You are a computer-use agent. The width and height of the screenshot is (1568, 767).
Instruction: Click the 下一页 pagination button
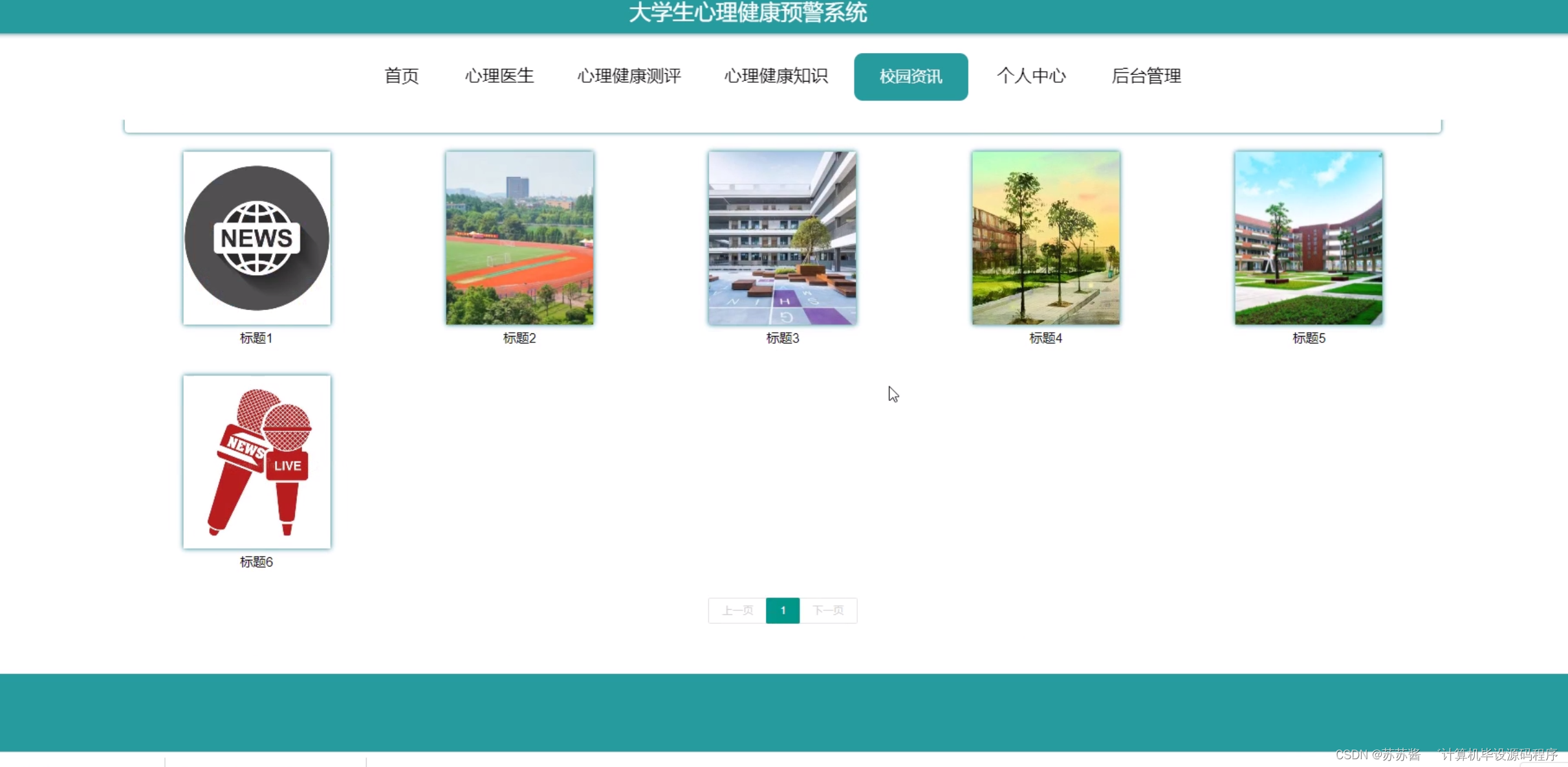828,610
